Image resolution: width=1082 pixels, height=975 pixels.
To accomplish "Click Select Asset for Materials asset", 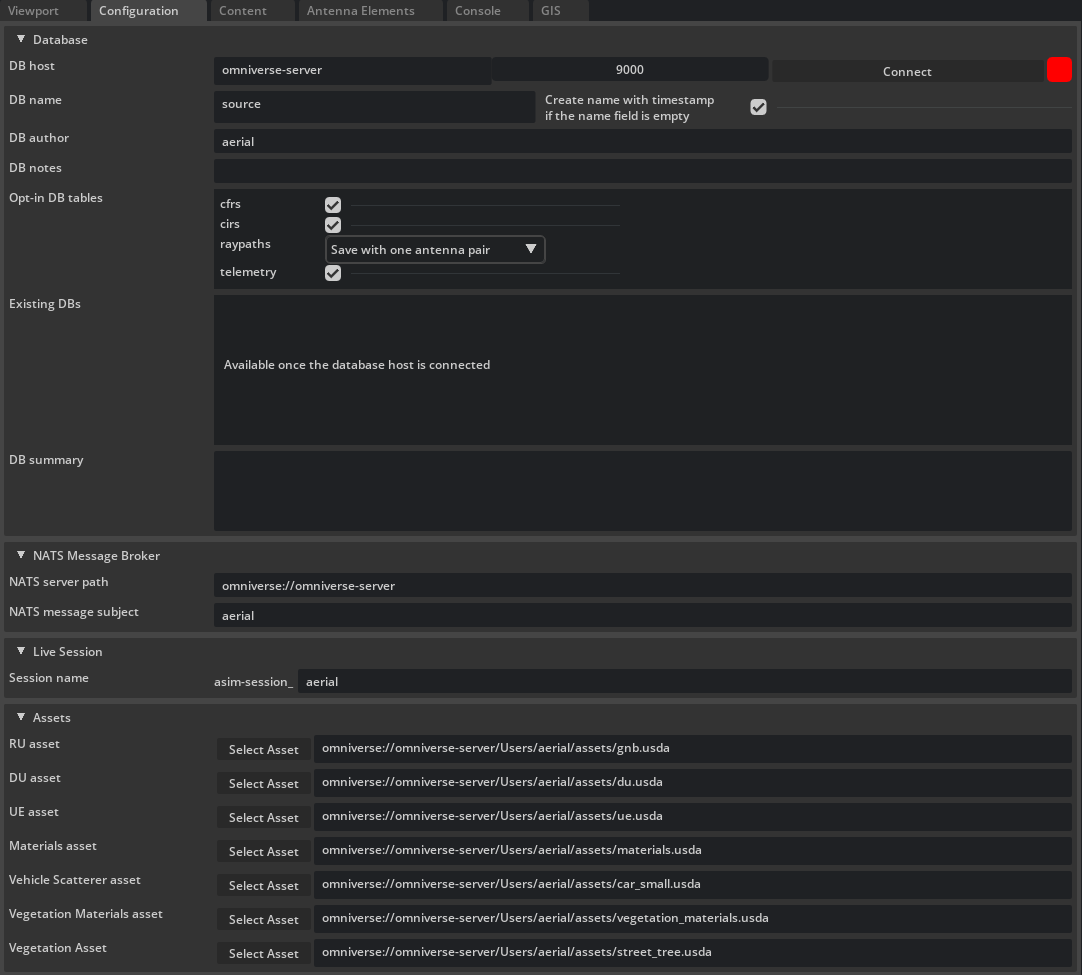I will coord(264,851).
